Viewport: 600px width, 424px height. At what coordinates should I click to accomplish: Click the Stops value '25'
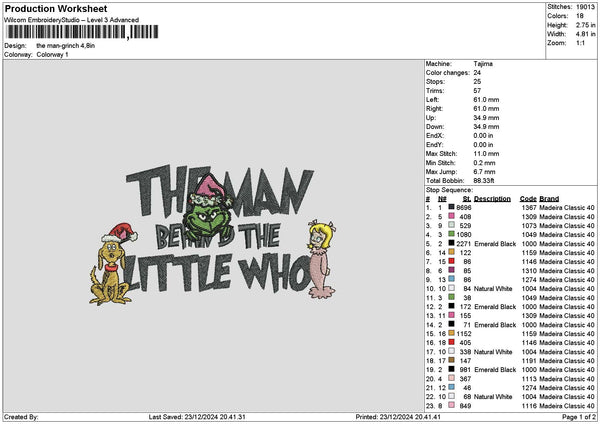(477, 82)
